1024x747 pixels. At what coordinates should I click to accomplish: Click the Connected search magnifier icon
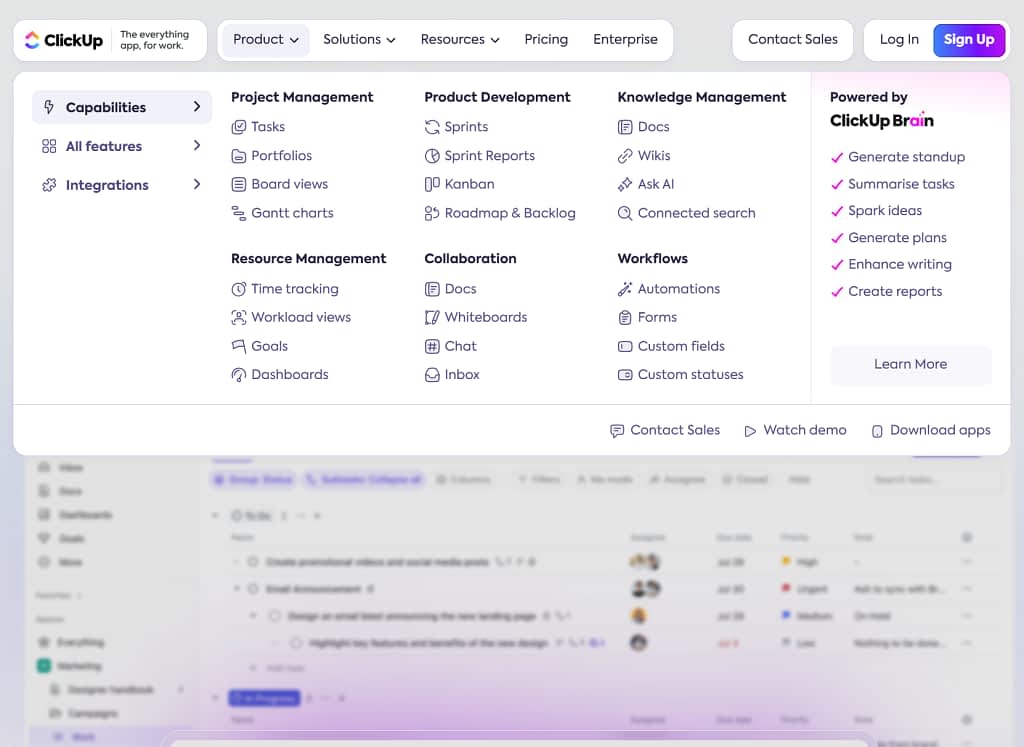(x=625, y=214)
